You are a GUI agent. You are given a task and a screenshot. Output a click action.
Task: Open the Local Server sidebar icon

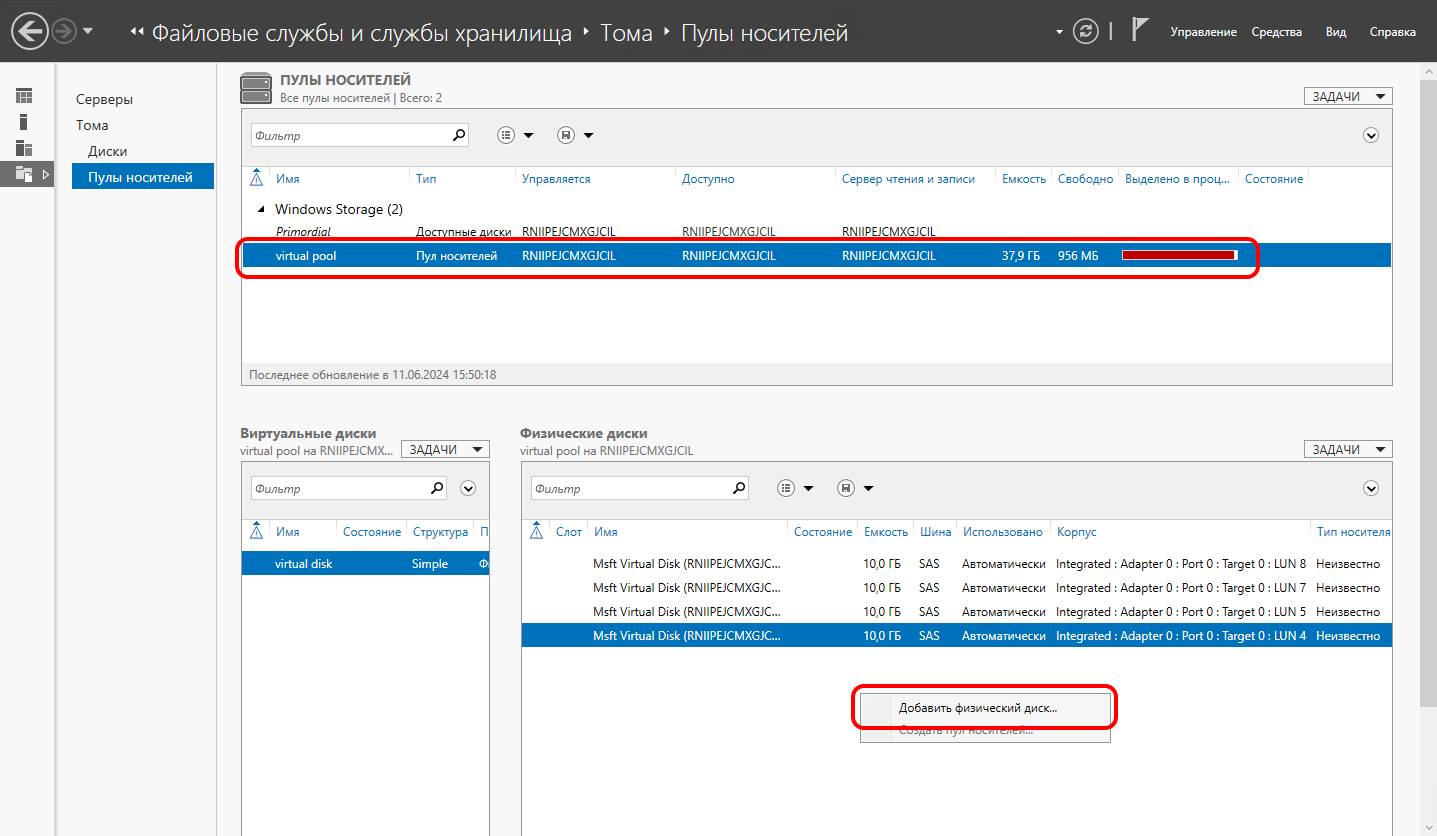point(24,122)
